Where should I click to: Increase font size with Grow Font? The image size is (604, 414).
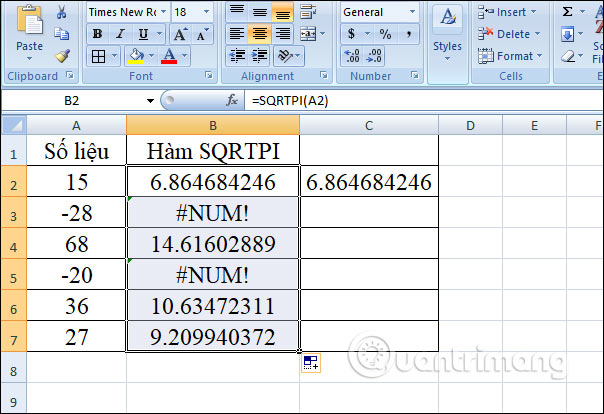[x=180, y=34]
